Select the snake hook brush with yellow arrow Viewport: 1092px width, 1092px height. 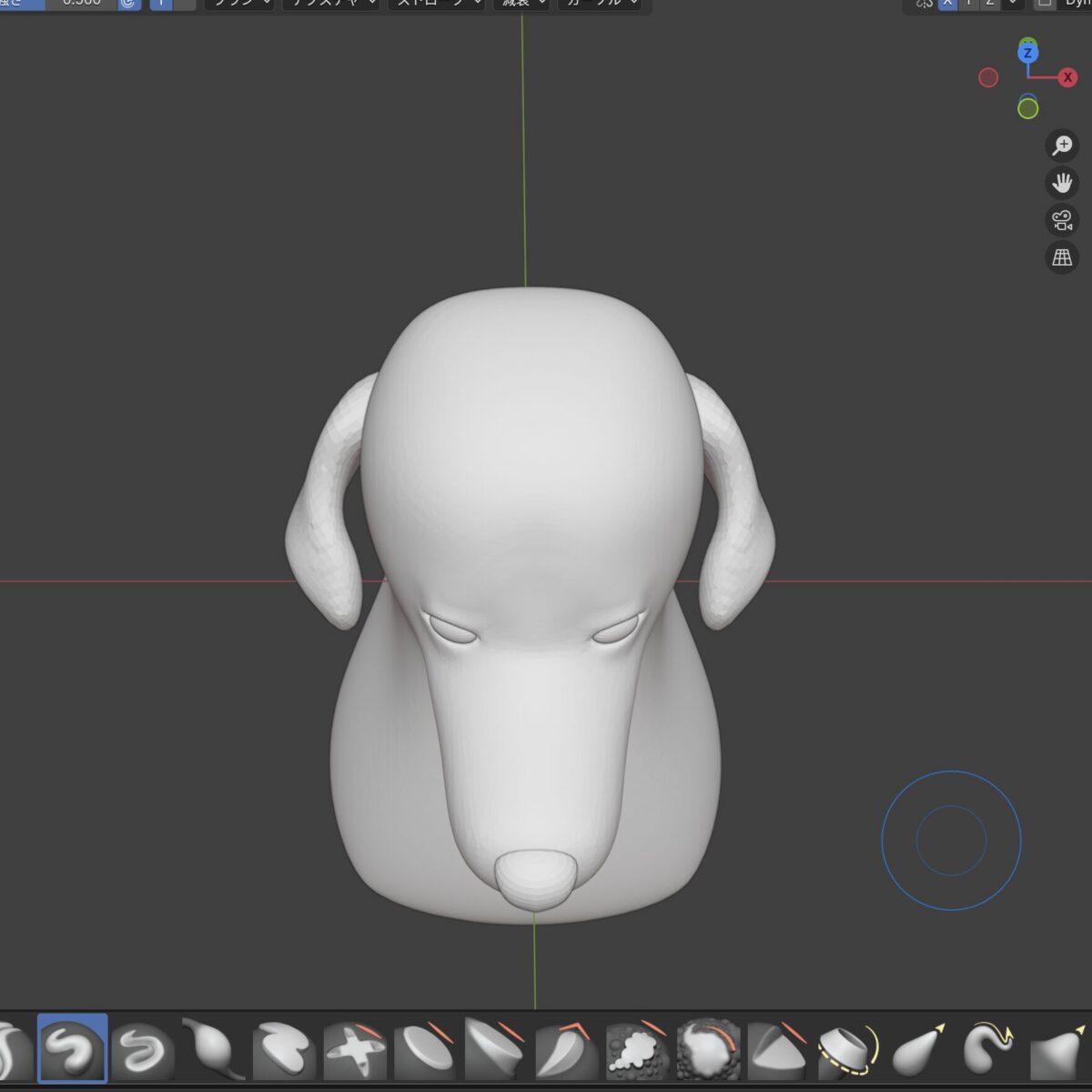click(x=989, y=1050)
